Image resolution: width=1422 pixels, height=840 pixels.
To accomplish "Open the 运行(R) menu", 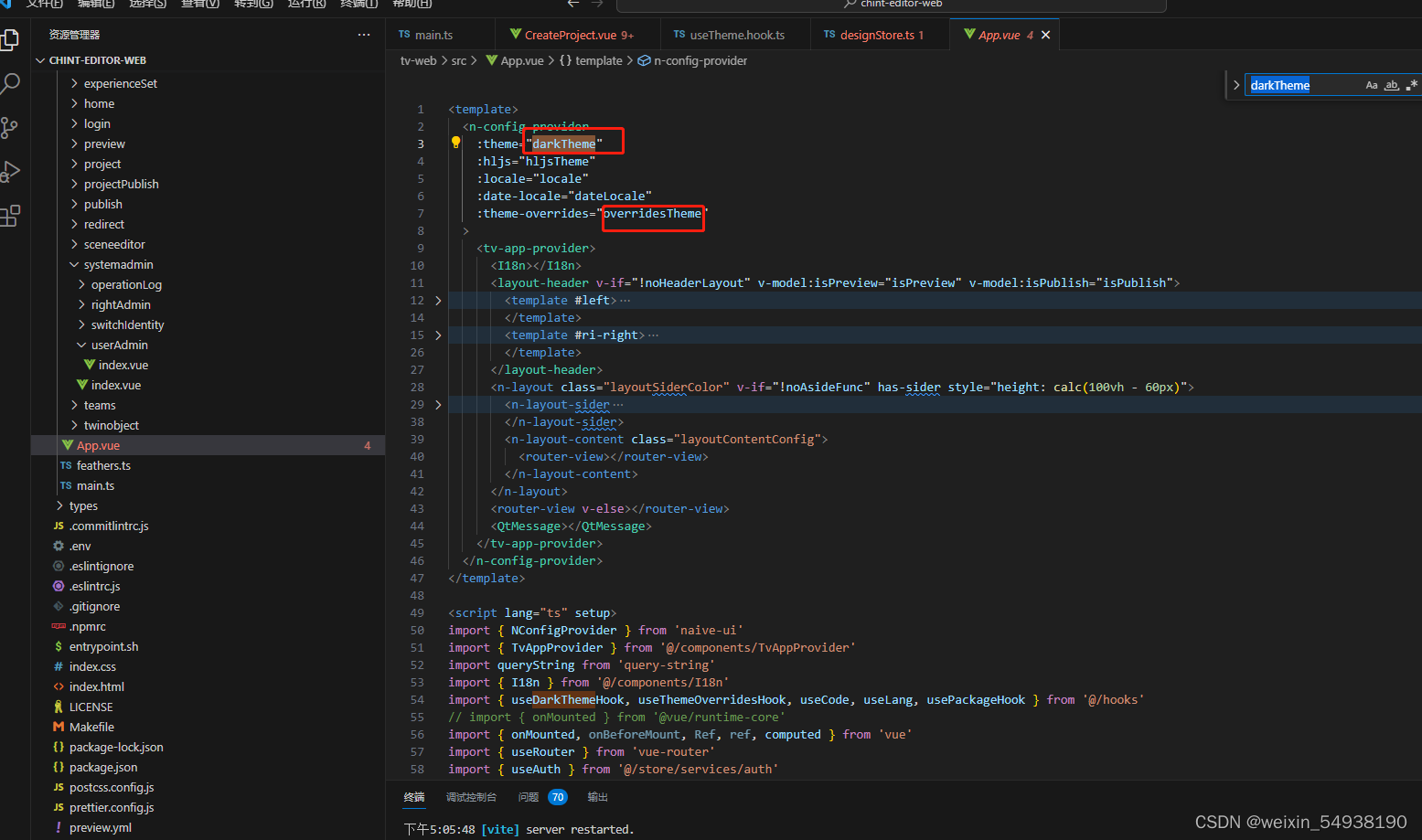I will click(306, 4).
